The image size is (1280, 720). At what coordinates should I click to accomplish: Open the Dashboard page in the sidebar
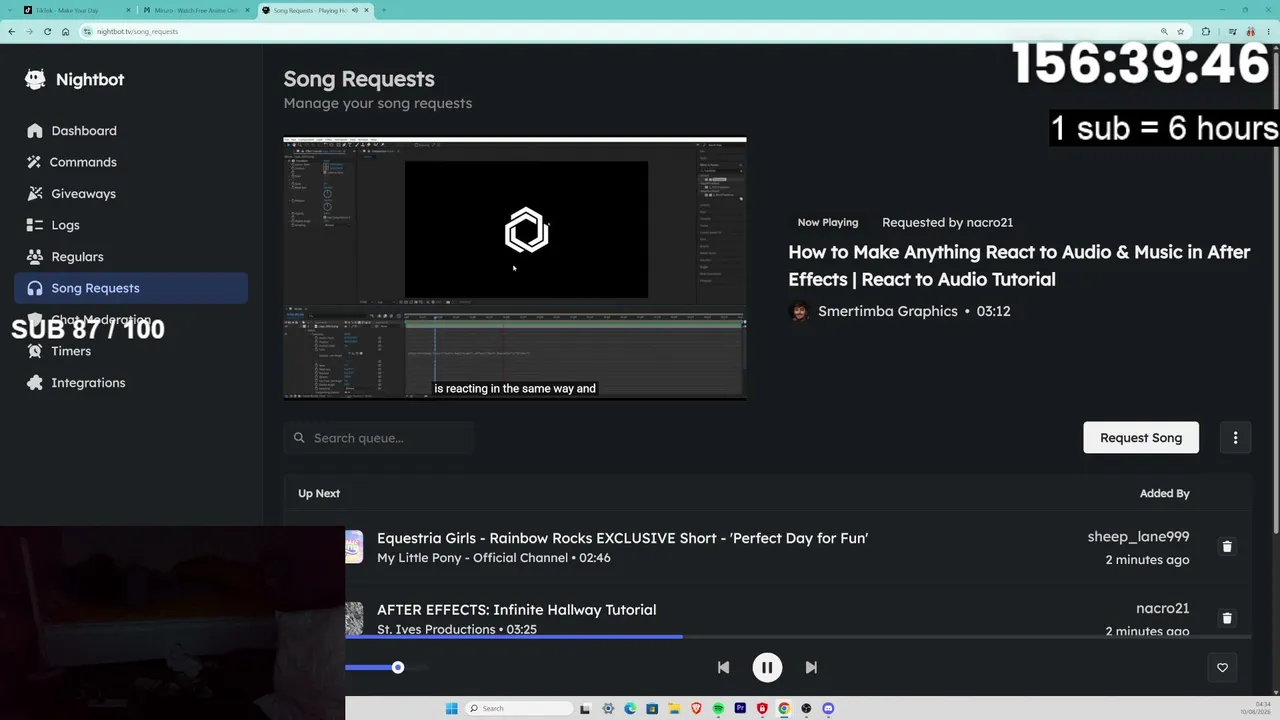click(x=131, y=131)
